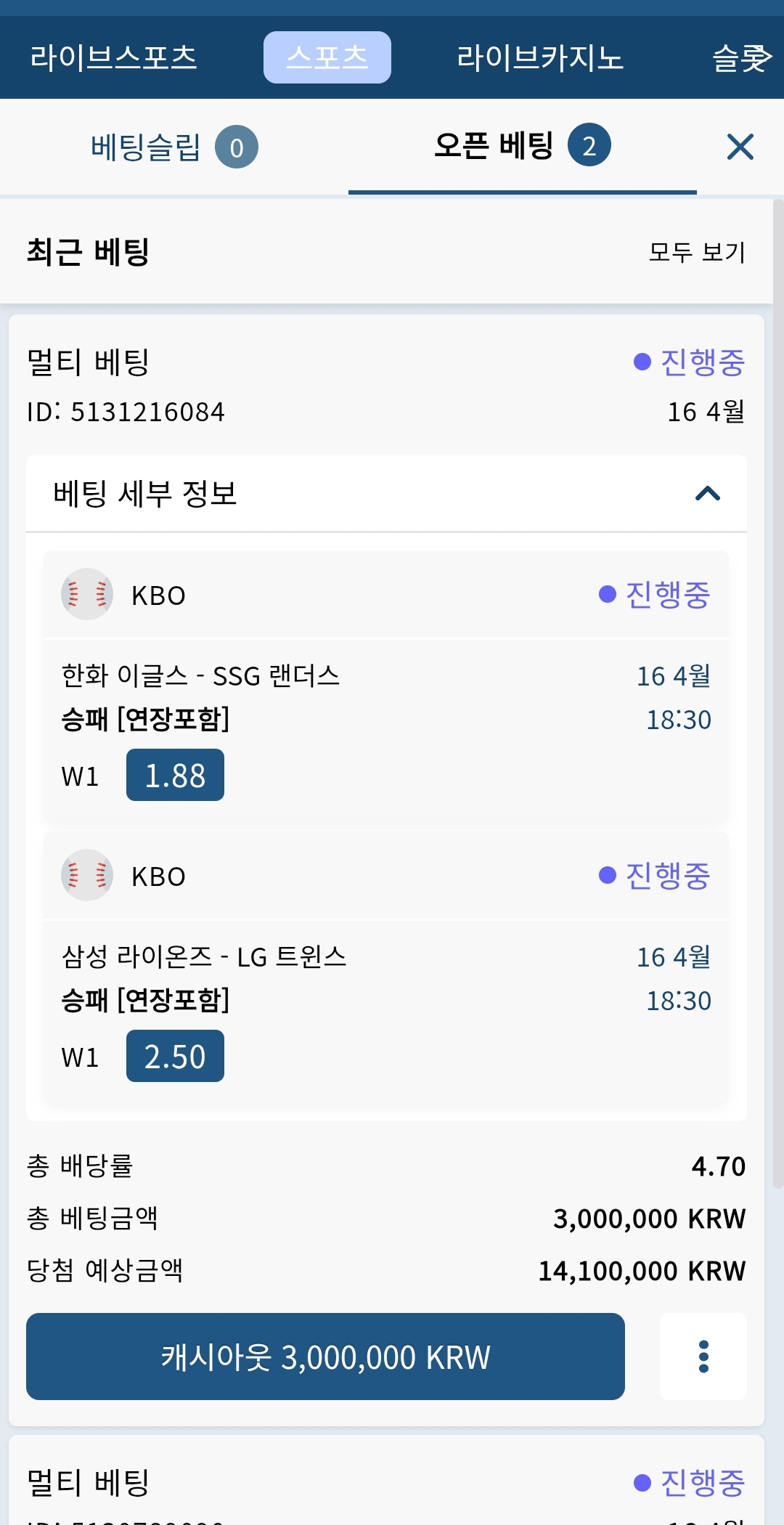Click the baseball icon of the first KBO match

[x=87, y=594]
